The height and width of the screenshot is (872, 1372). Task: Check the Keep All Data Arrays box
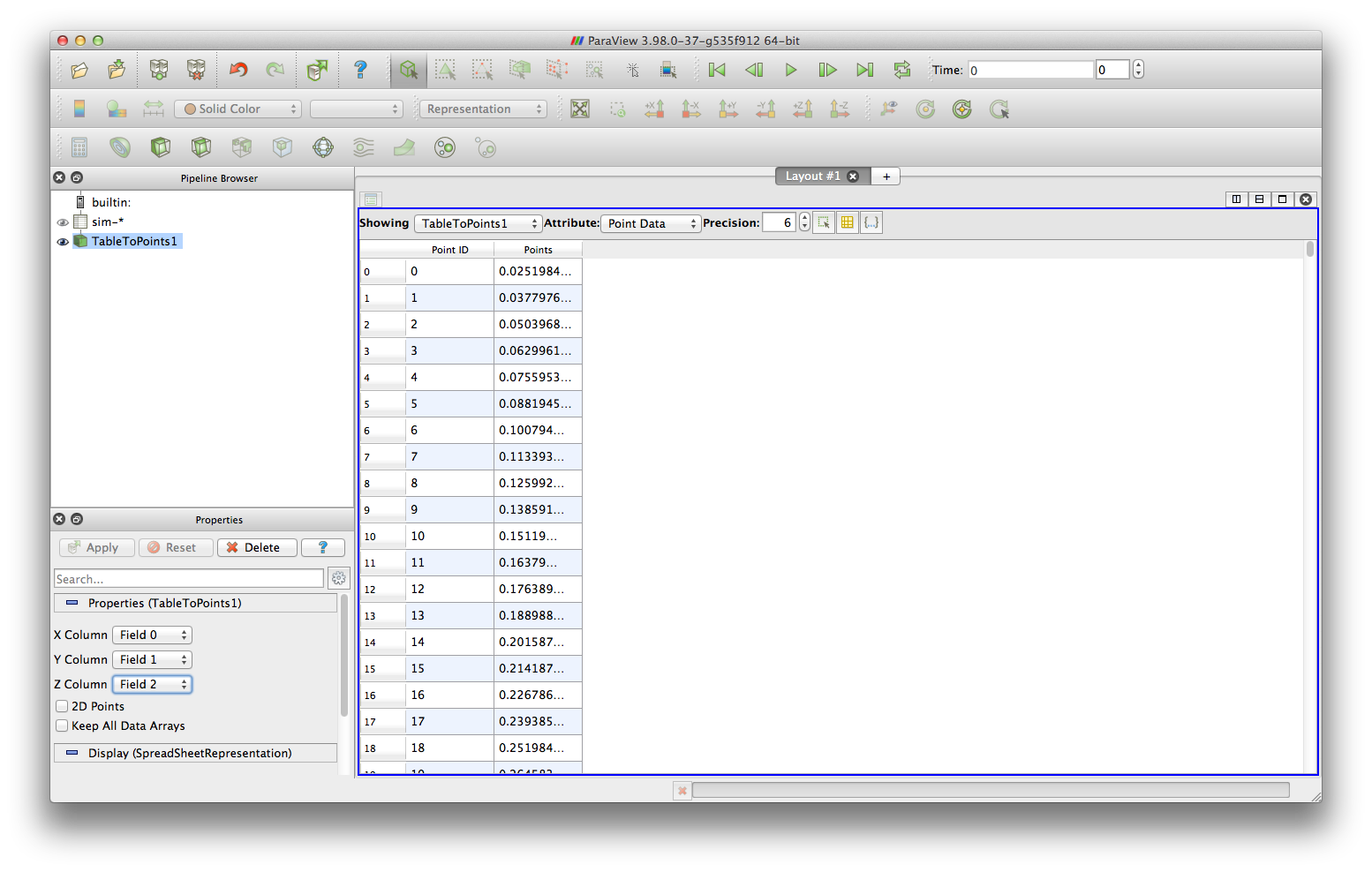click(63, 725)
